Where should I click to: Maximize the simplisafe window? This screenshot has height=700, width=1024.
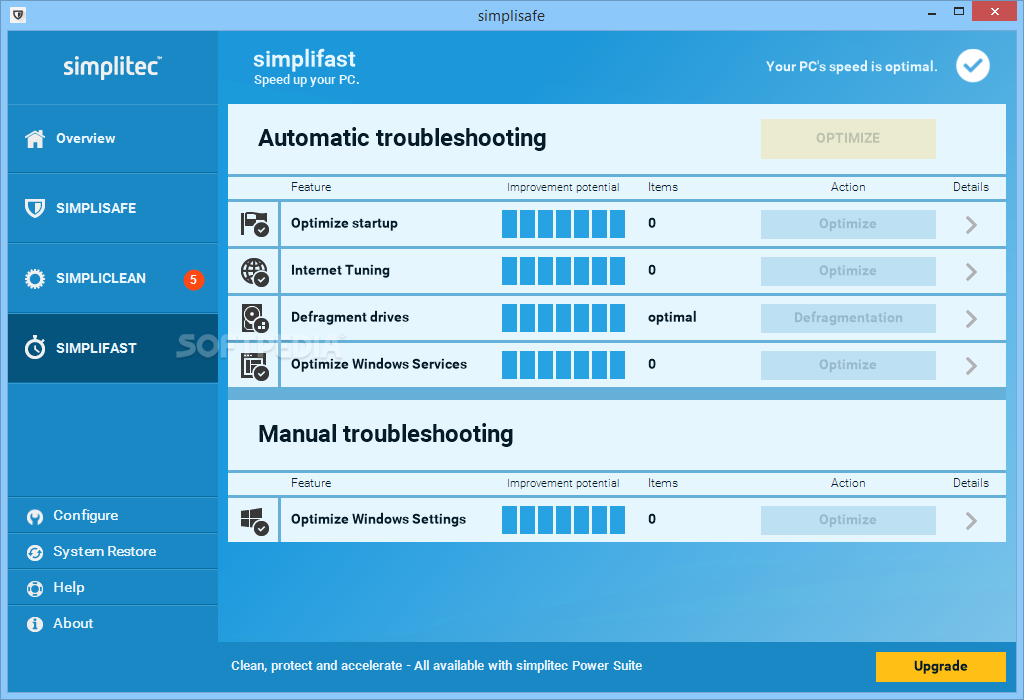point(958,12)
